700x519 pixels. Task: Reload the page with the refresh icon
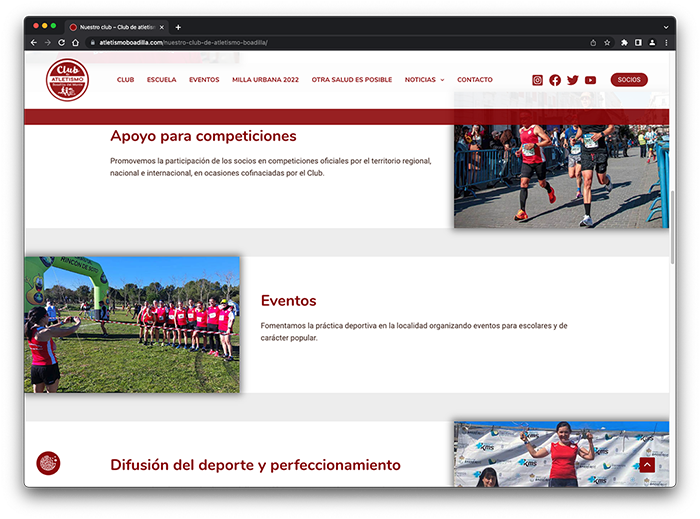pyautogui.click(x=62, y=42)
